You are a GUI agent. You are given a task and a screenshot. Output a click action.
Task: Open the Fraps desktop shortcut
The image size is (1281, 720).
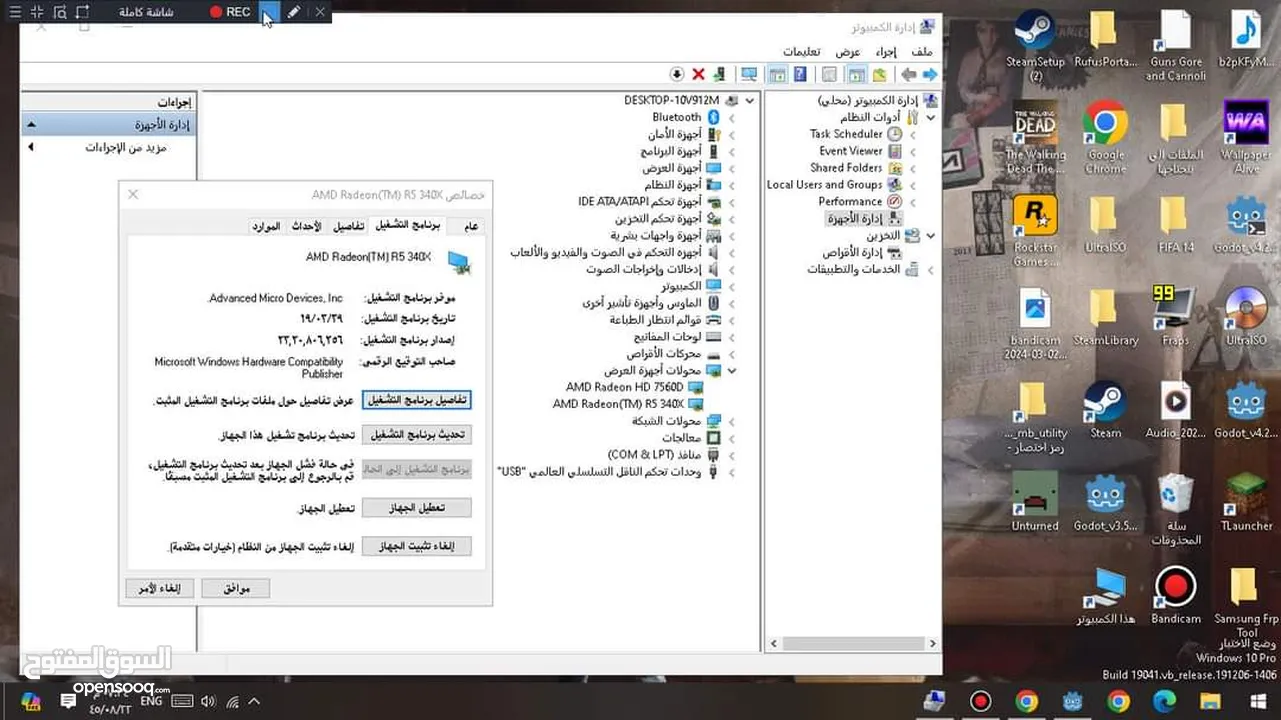pyautogui.click(x=1175, y=316)
